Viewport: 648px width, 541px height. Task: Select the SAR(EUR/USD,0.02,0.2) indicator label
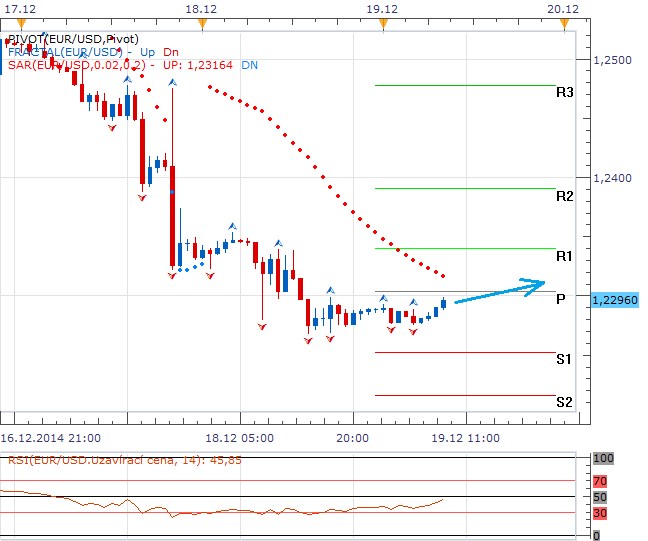pyautogui.click(x=76, y=64)
